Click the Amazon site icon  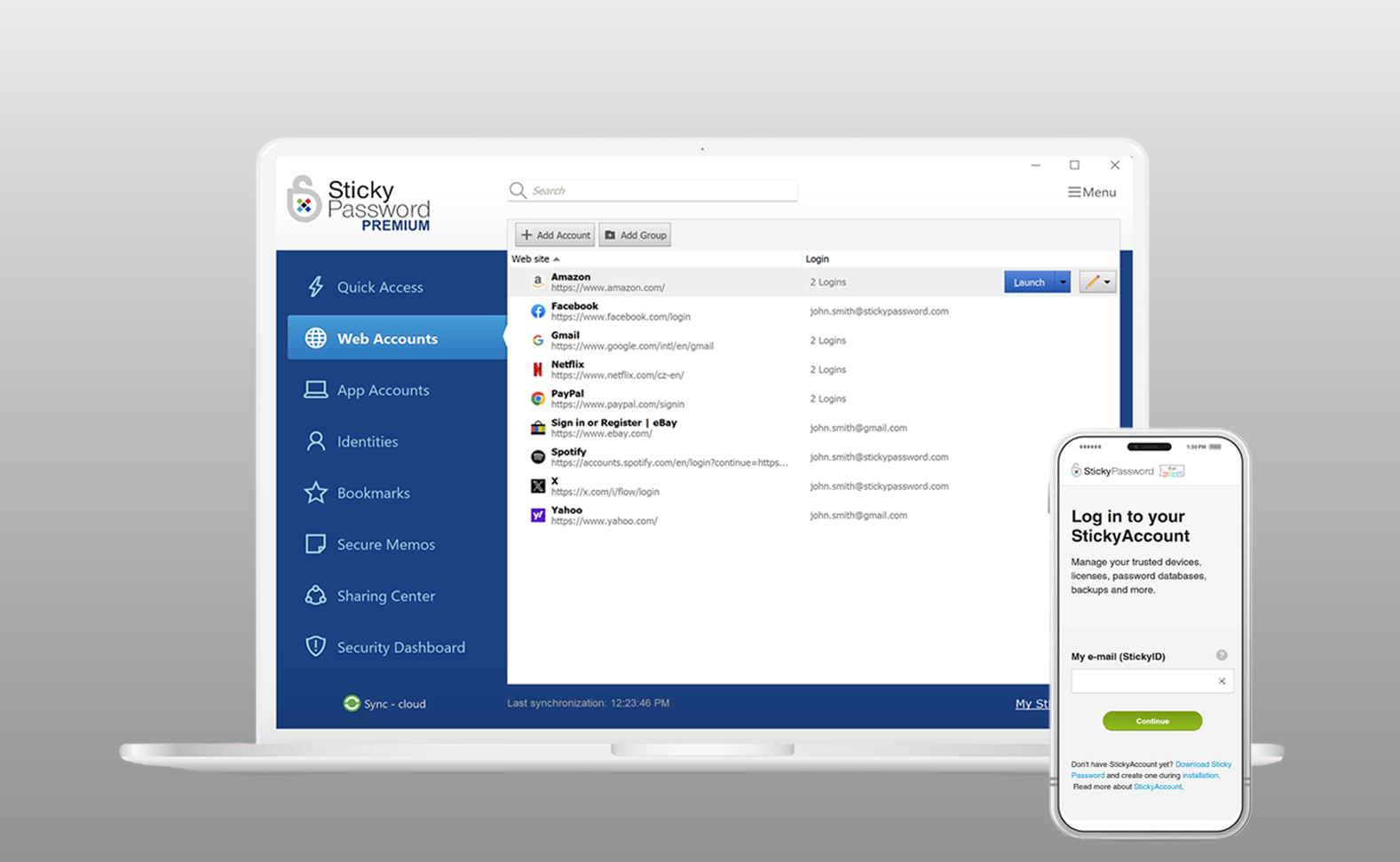537,281
